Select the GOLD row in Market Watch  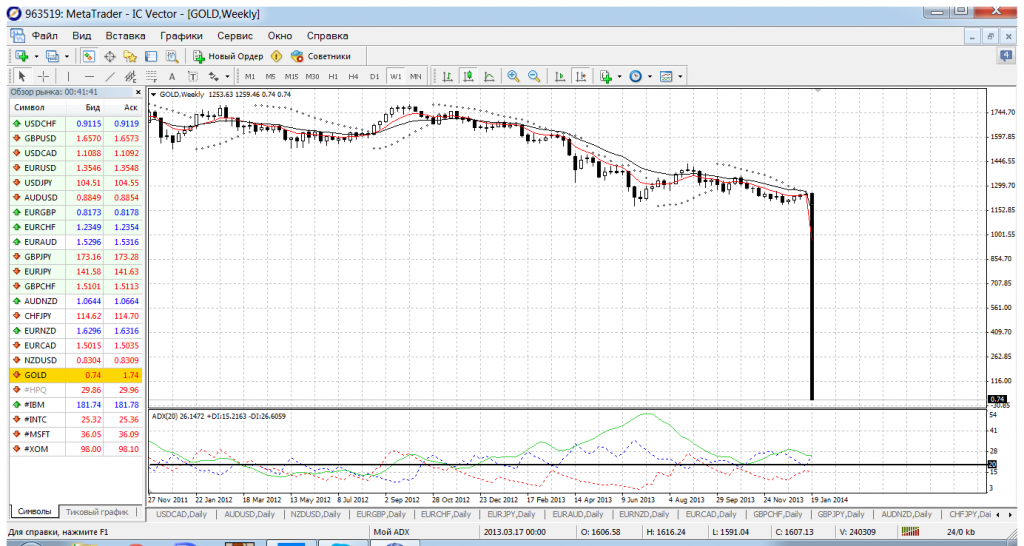76,375
